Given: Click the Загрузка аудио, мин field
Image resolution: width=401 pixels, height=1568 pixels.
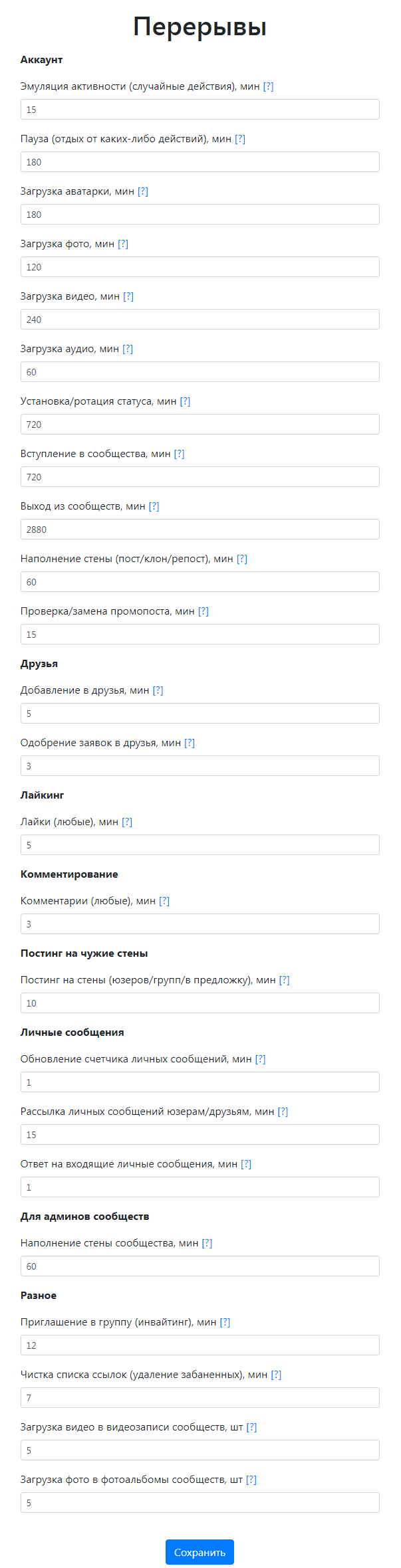Looking at the screenshot, I should (x=200, y=372).
